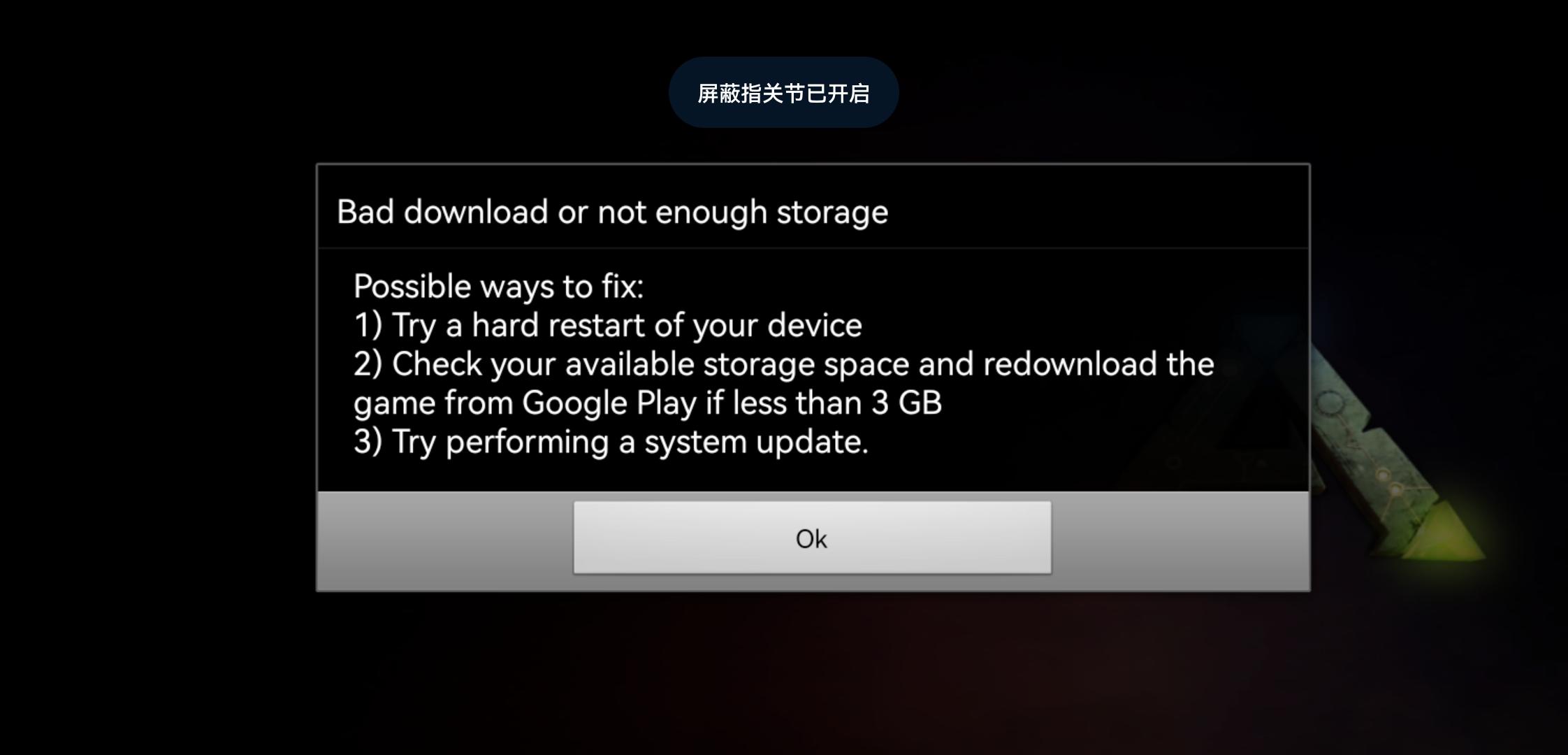The height and width of the screenshot is (755, 1568).
Task: Click the glowing green tip of ARK logo
Action: [x=1450, y=542]
